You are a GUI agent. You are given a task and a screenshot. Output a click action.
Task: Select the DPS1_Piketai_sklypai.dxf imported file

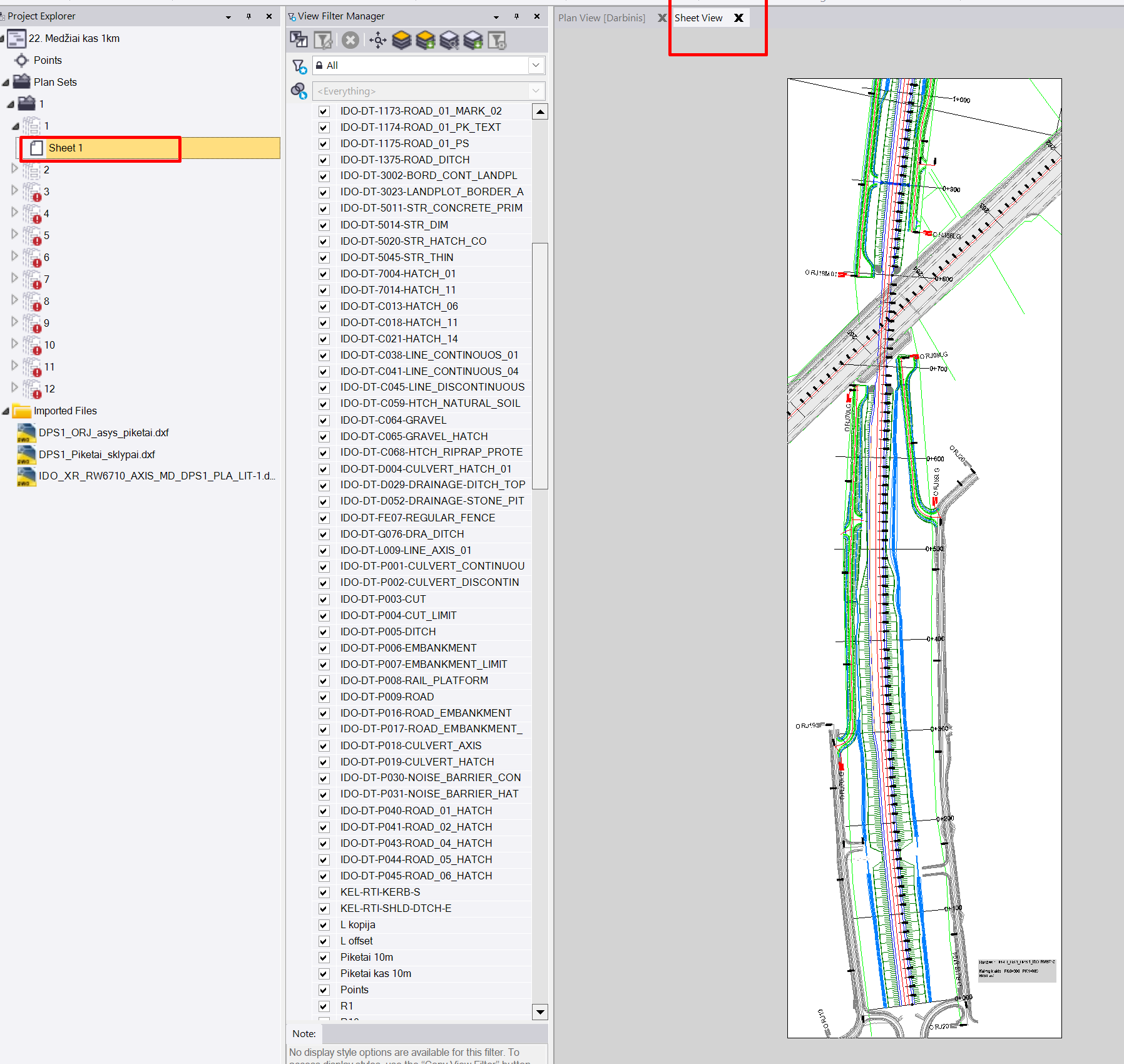(x=97, y=454)
